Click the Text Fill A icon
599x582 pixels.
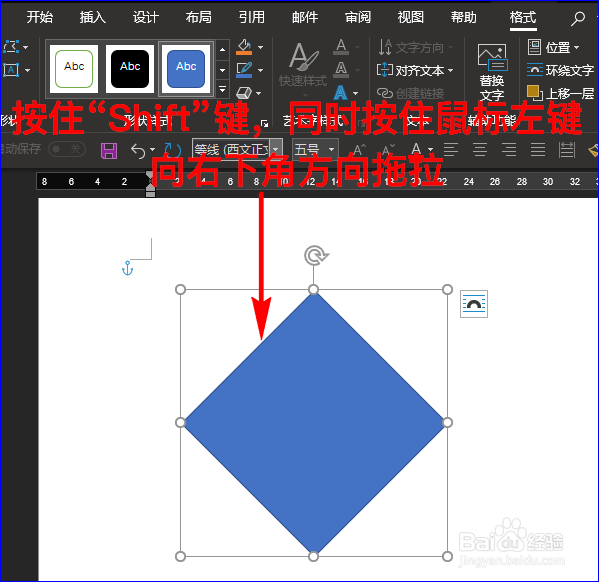point(341,47)
